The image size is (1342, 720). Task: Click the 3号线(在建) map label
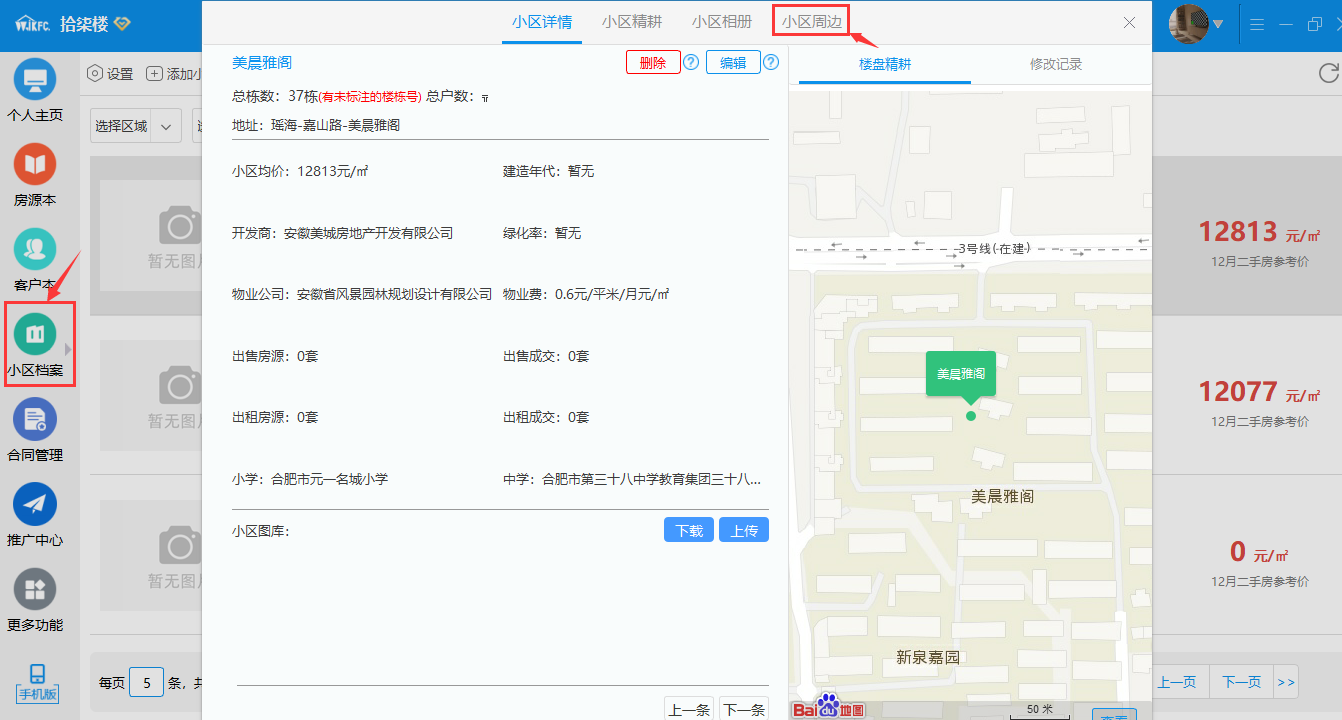pos(992,248)
